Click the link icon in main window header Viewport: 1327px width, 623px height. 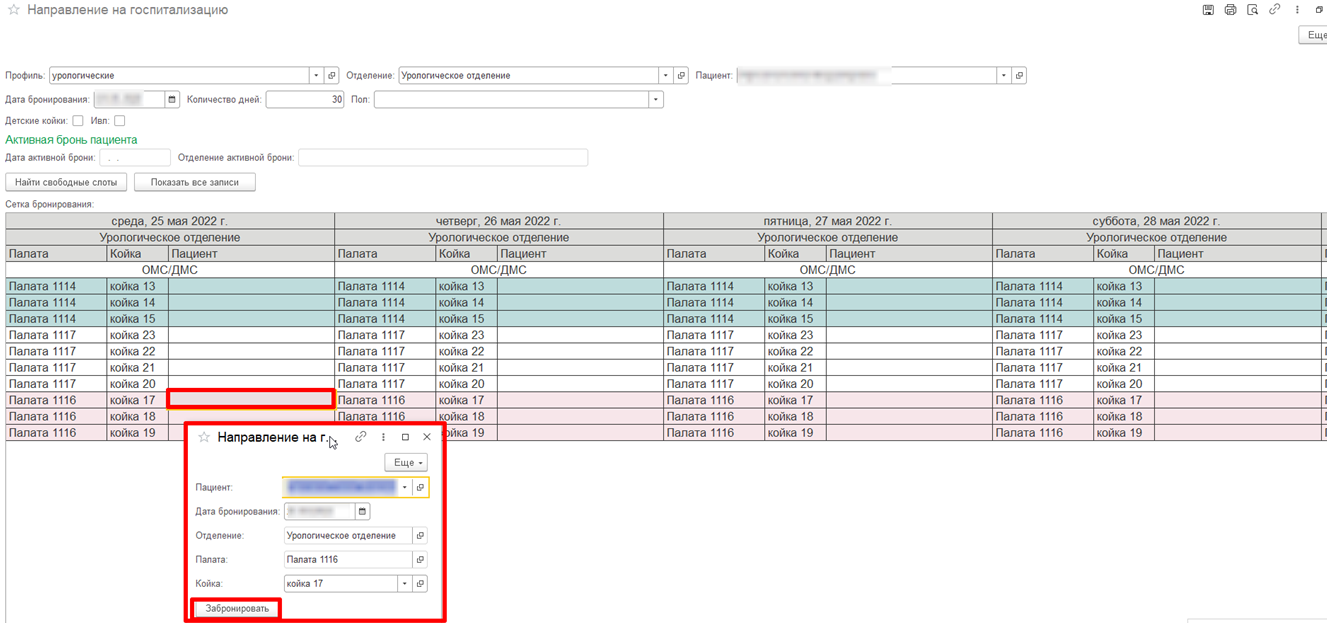1274,10
